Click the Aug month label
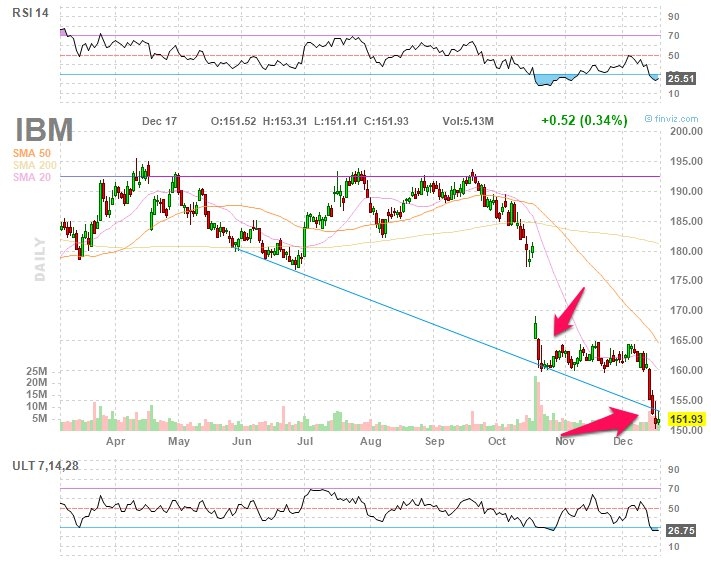The image size is (711, 561). point(371,442)
